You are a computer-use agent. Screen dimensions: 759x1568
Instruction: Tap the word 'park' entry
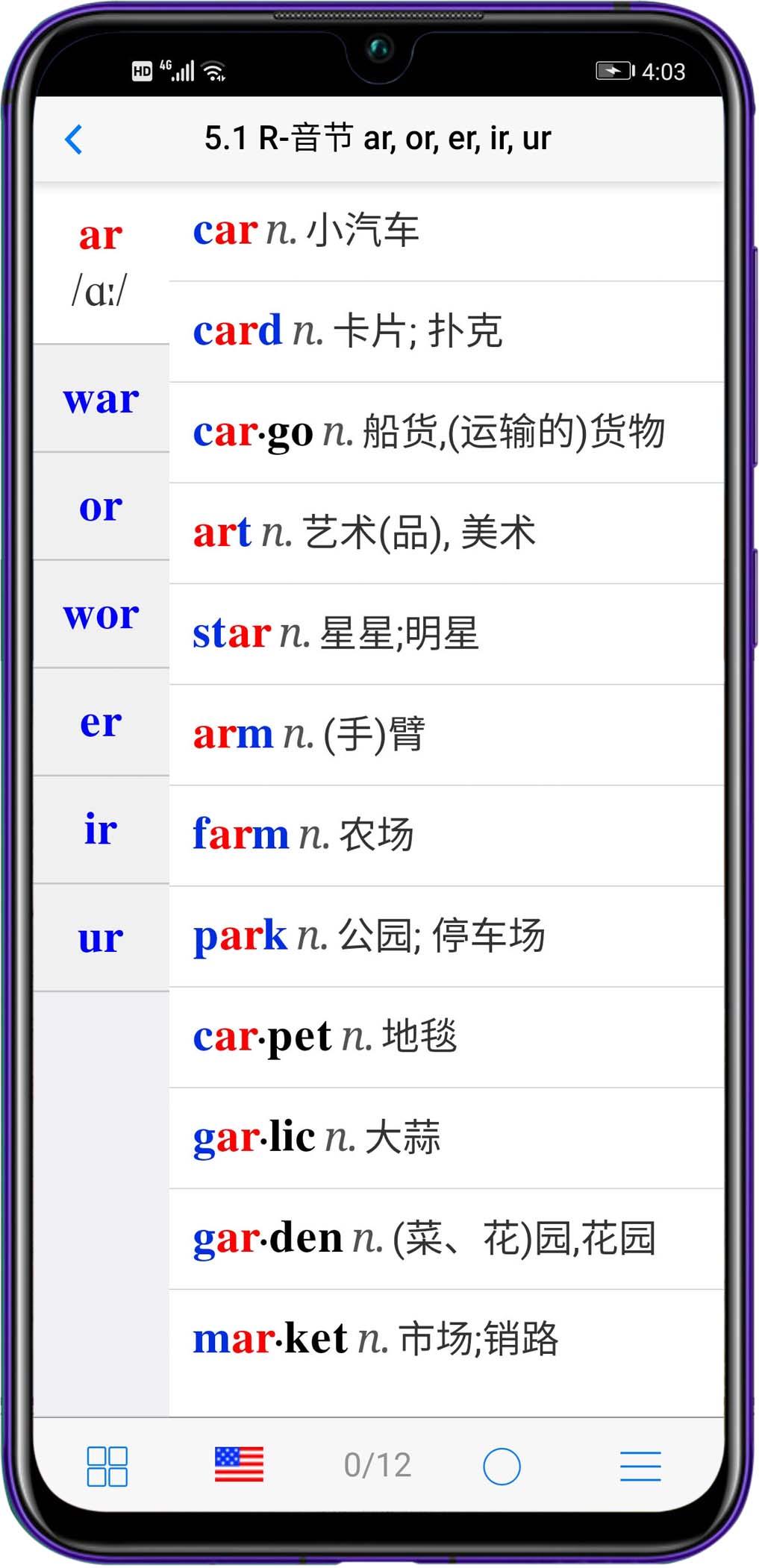pyautogui.click(x=446, y=935)
